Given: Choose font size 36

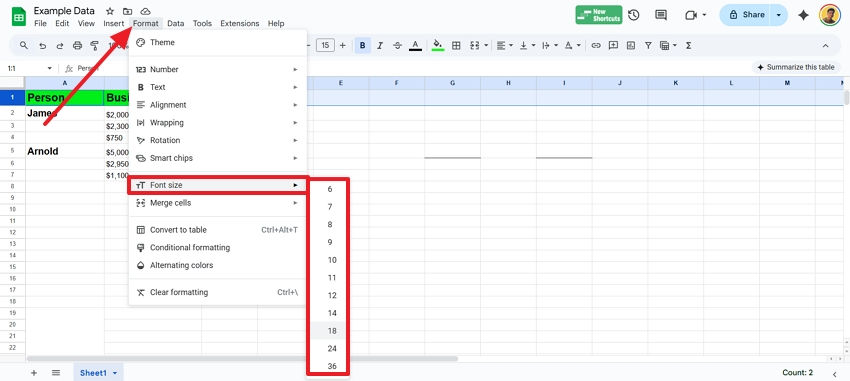Looking at the screenshot, I should [329, 366].
